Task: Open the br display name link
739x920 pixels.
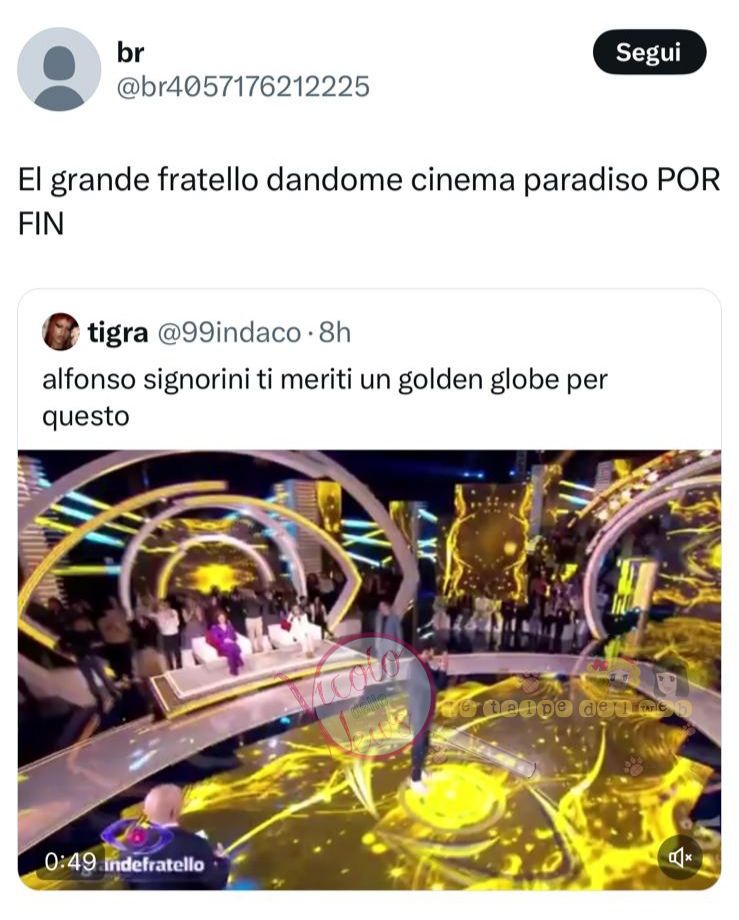Action: (130, 52)
